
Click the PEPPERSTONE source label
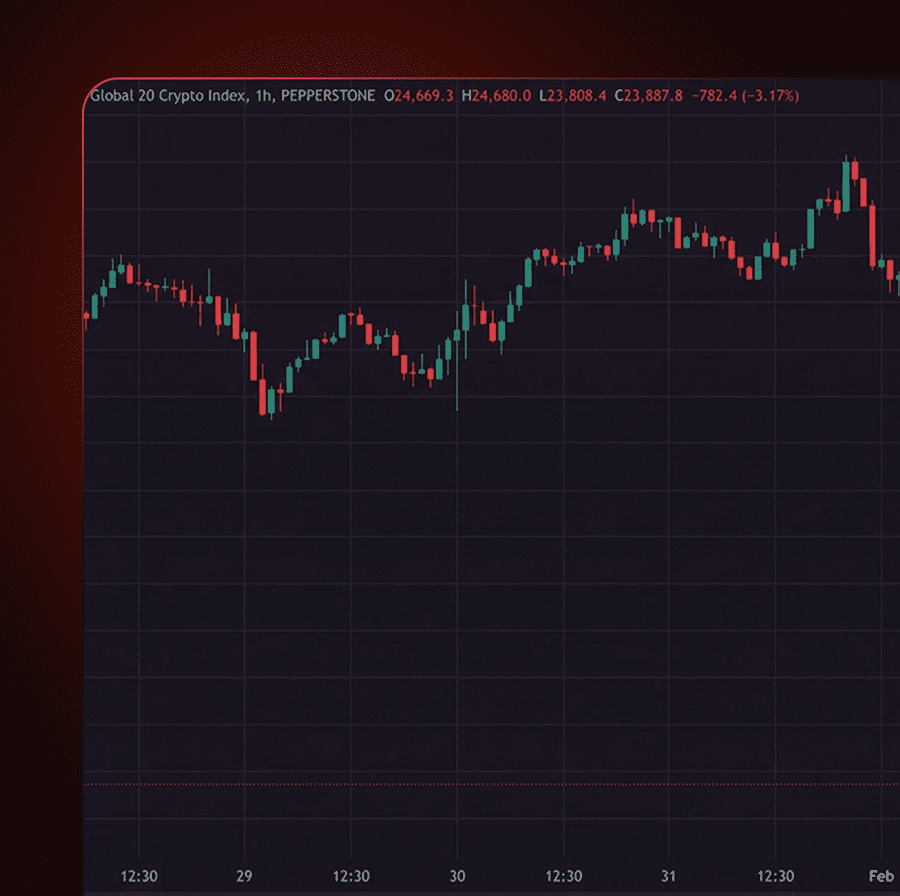[x=328, y=96]
